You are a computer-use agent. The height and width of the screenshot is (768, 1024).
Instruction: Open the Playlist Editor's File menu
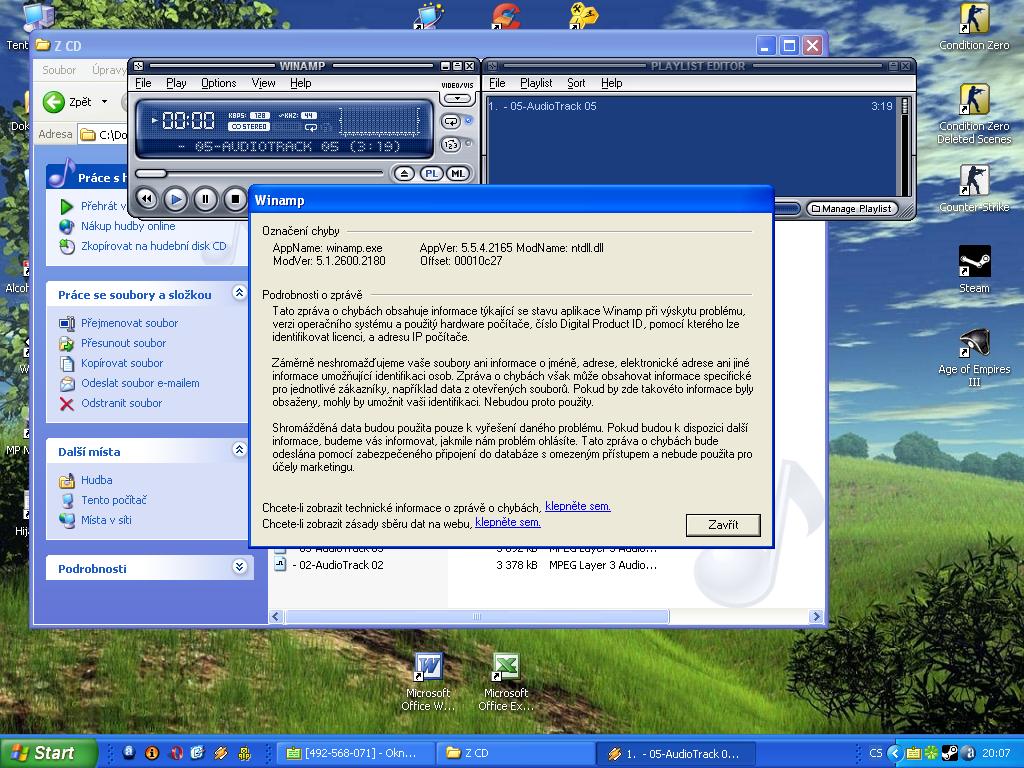click(x=497, y=83)
